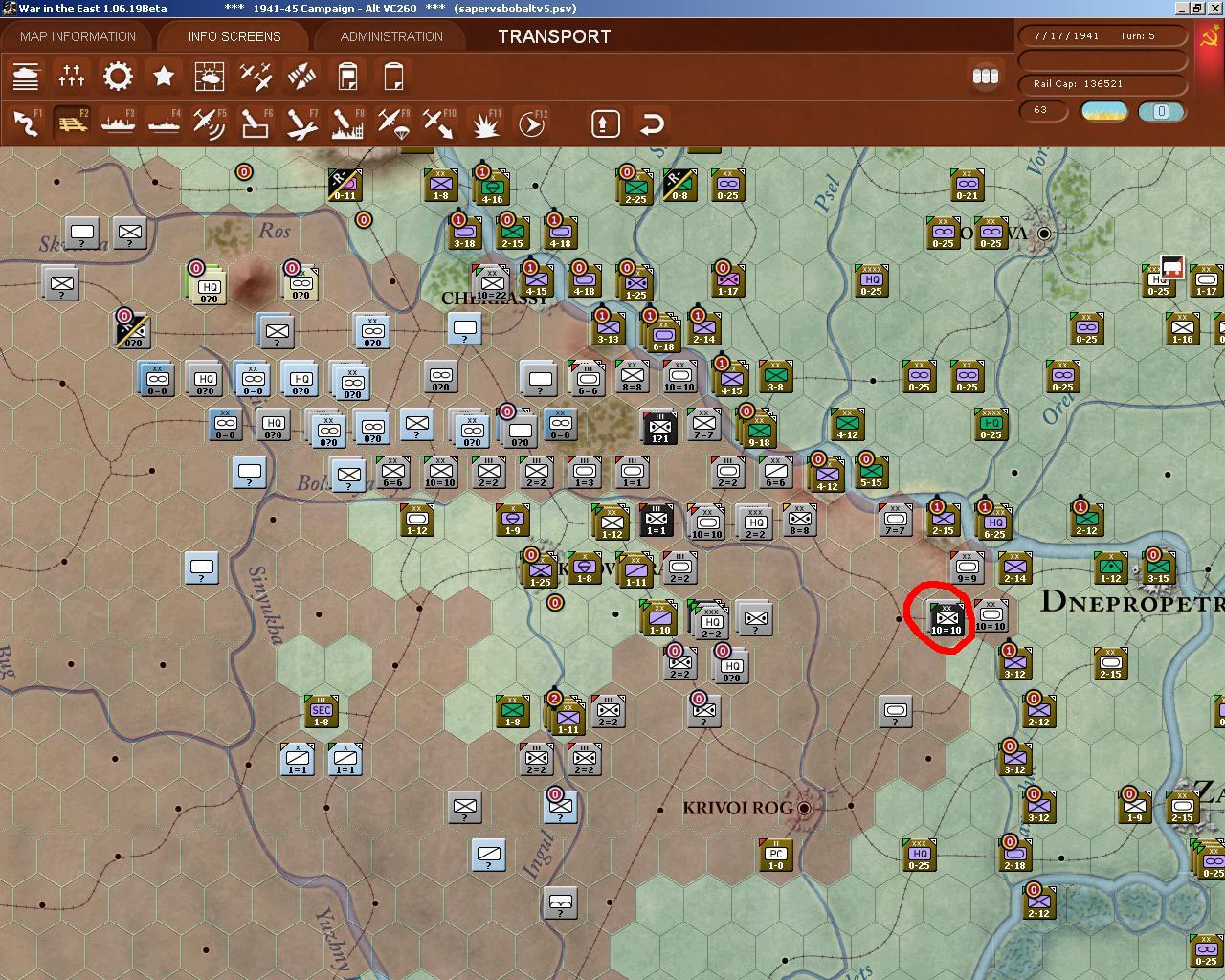
Task: Select F6 bomb unit mode
Action: pyautogui.click(x=256, y=124)
